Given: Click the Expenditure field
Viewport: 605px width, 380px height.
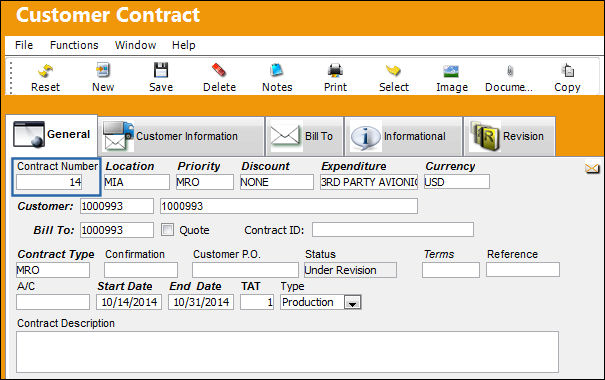Looking at the screenshot, I should pos(369,182).
